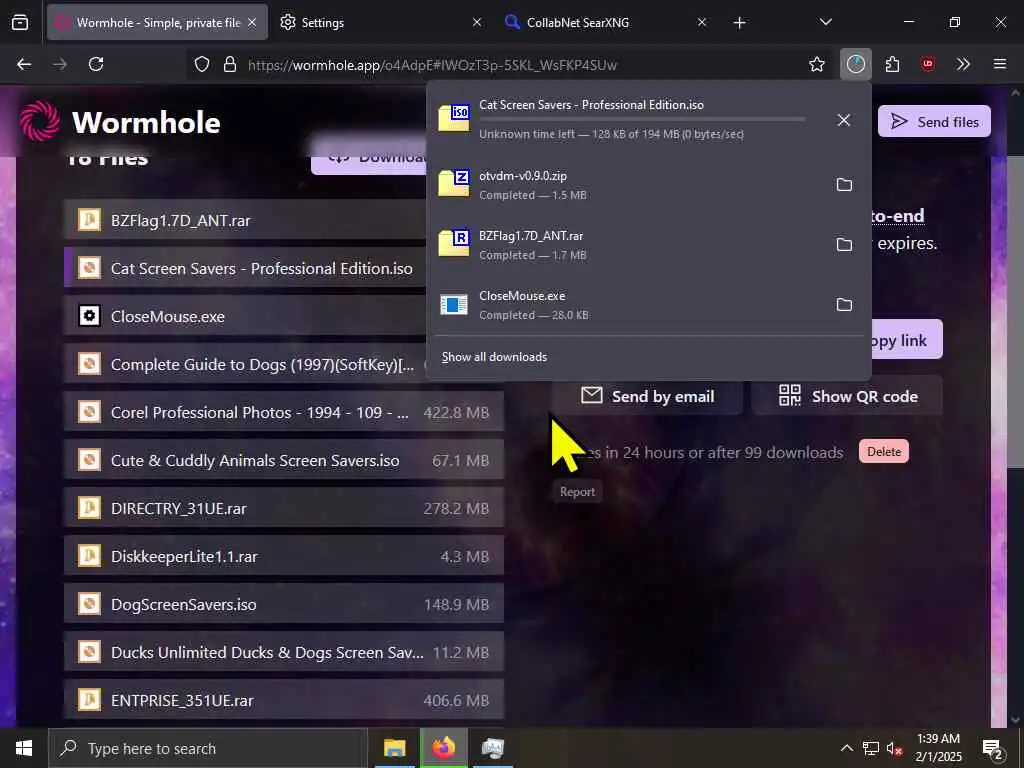The height and width of the screenshot is (768, 1024).
Task: Click the Report button
Action: (x=577, y=492)
